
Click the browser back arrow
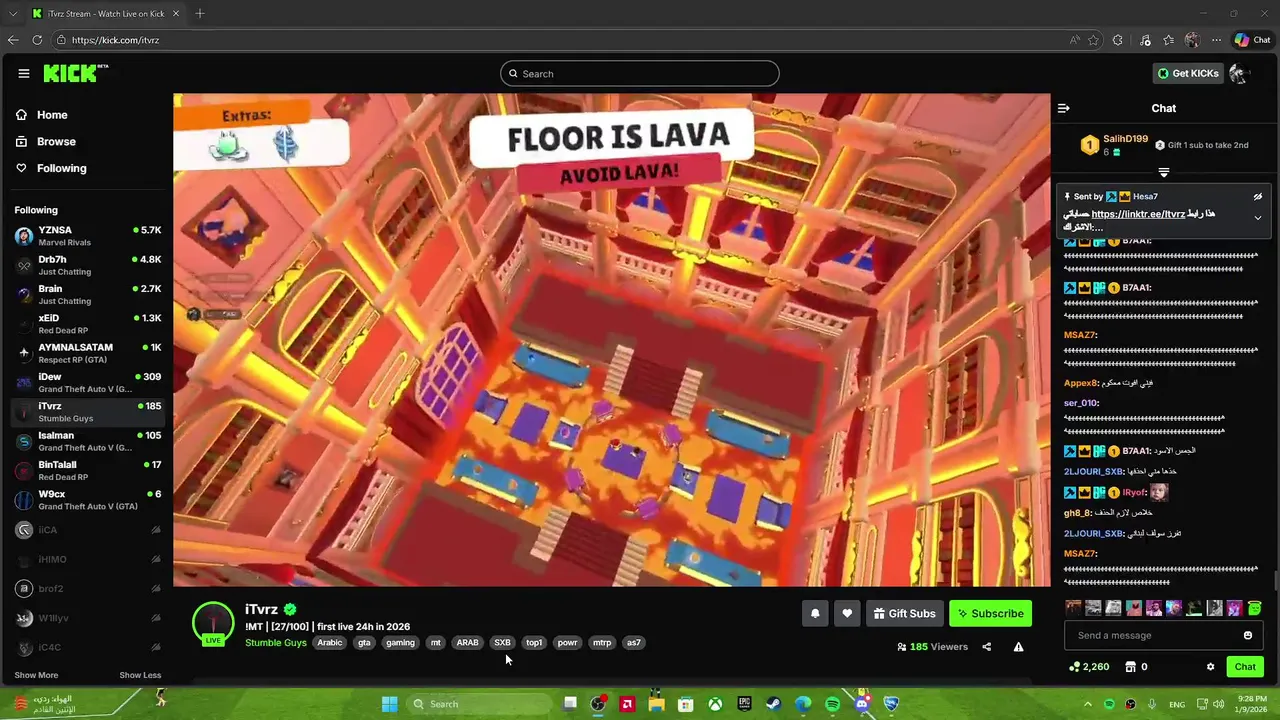pyautogui.click(x=13, y=40)
